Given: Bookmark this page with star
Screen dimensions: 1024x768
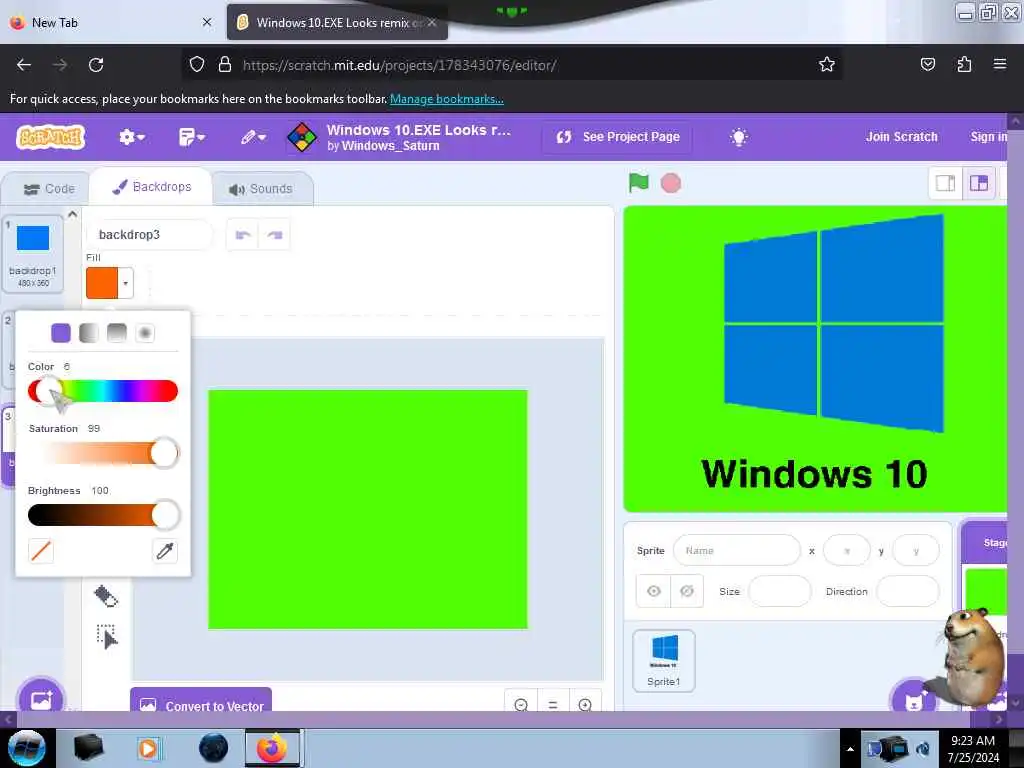Looking at the screenshot, I should tap(827, 65).
